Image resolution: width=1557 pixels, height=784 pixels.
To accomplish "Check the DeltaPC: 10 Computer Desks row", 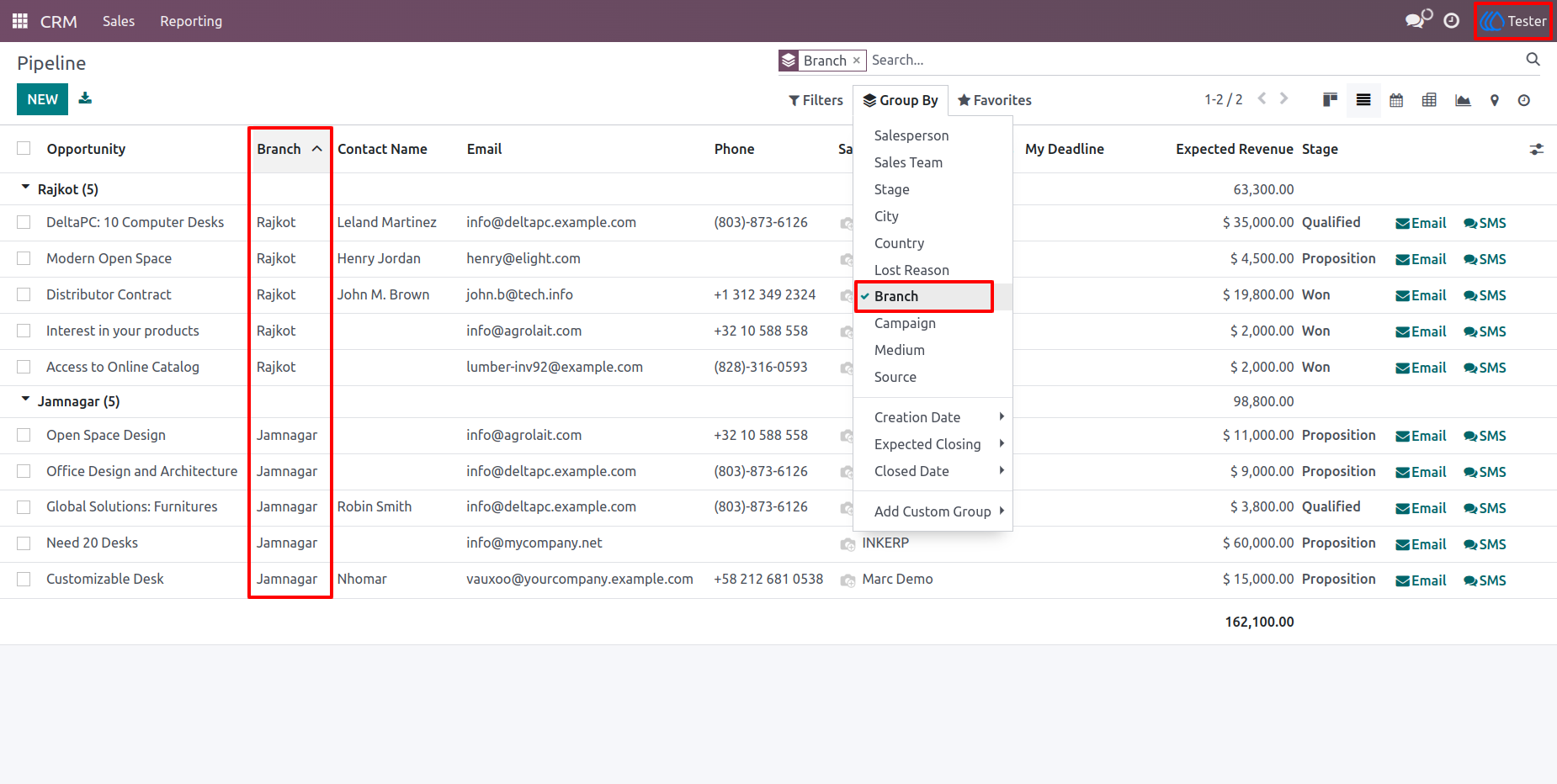I will [x=24, y=222].
